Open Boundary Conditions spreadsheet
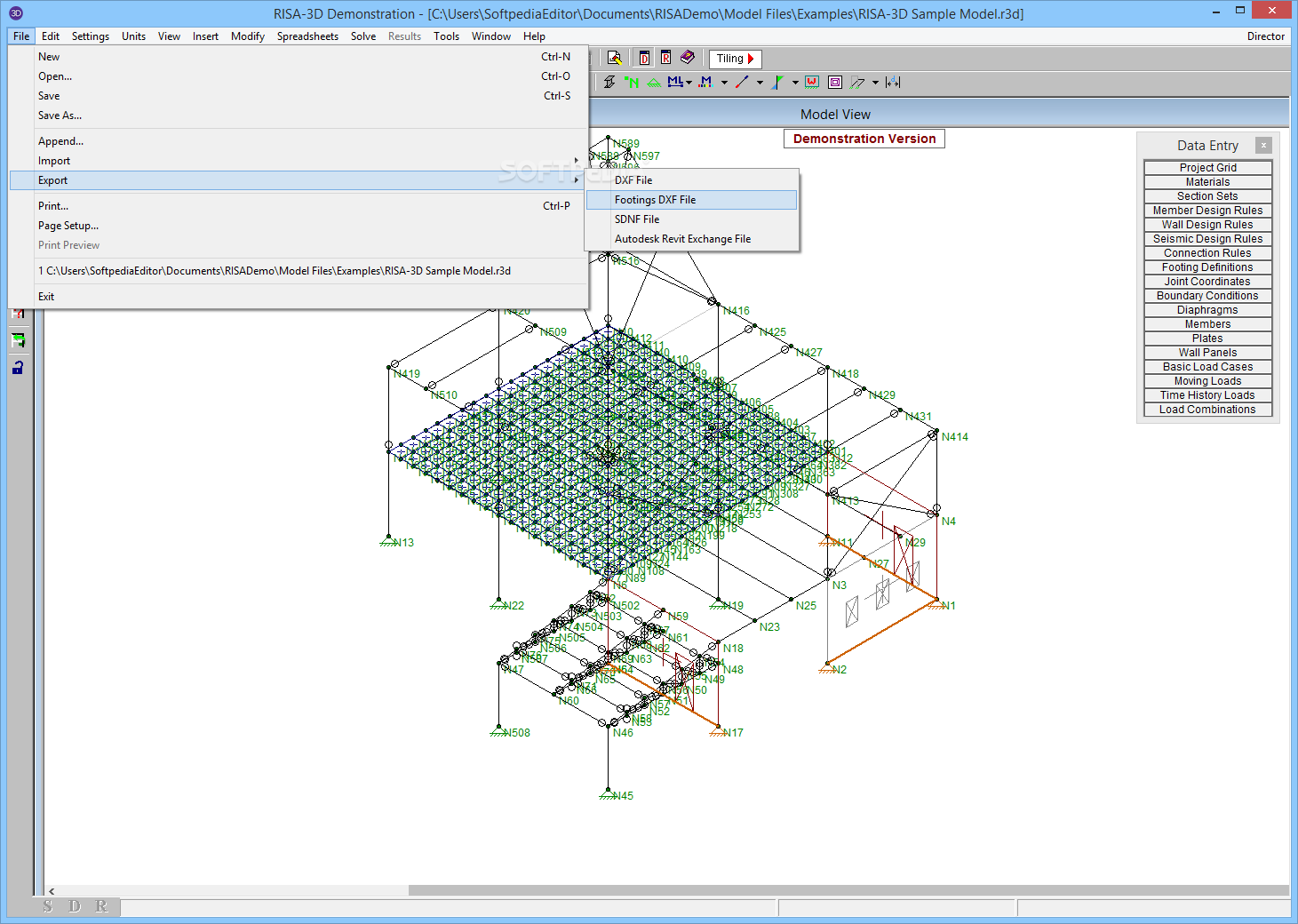 [x=1207, y=296]
